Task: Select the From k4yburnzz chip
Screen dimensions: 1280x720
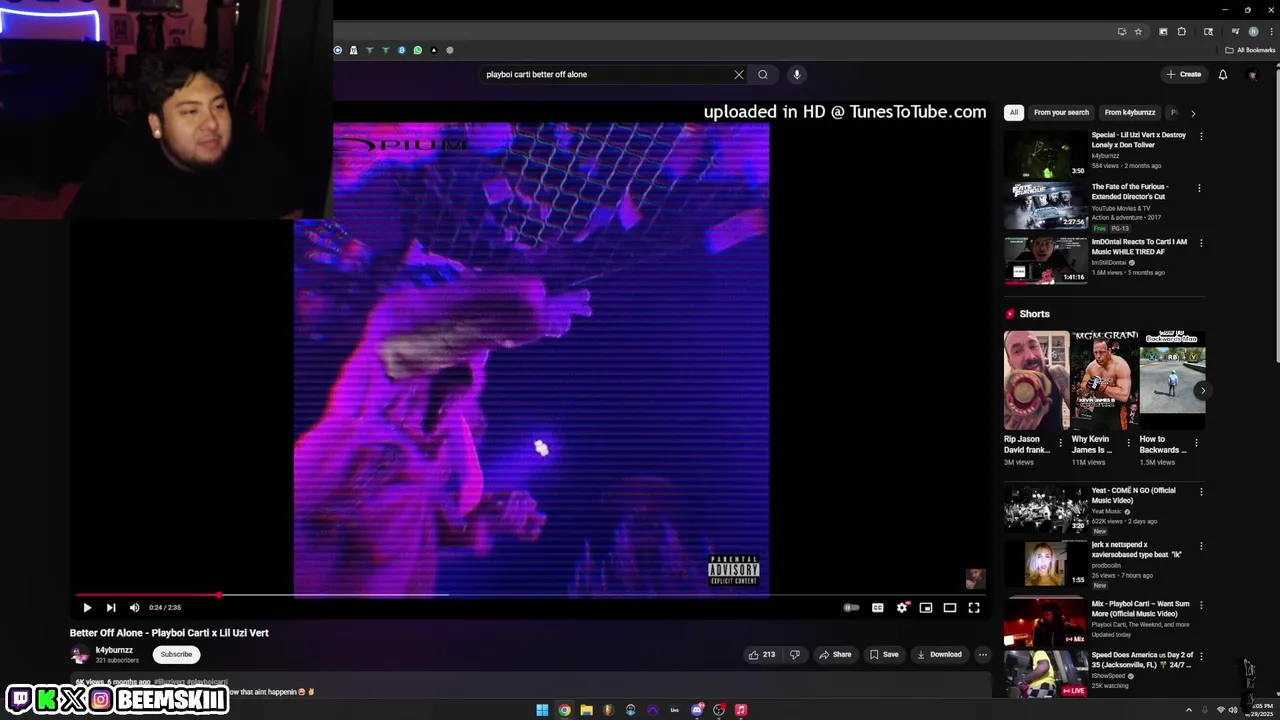Action: tap(1130, 112)
